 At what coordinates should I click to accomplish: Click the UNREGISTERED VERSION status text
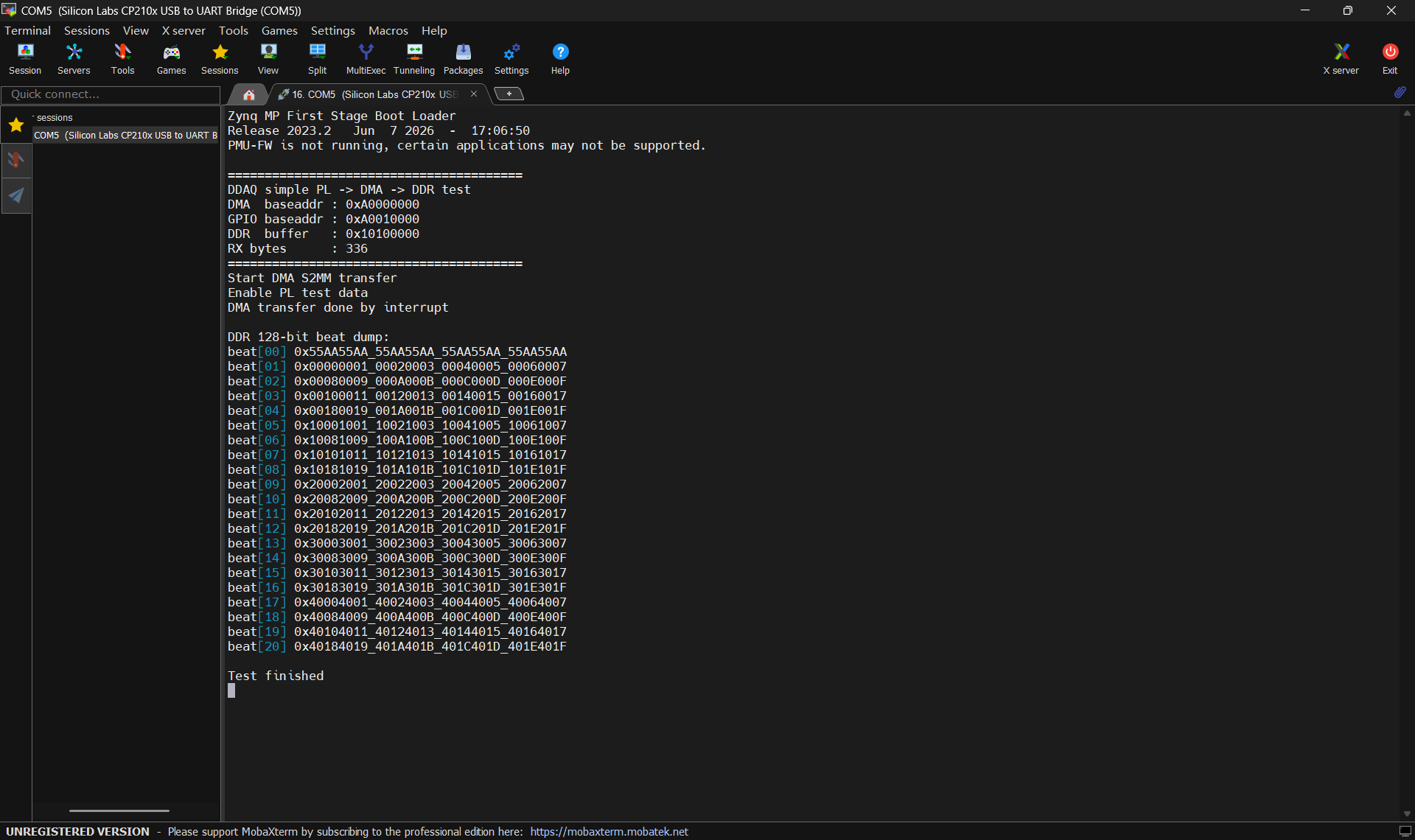click(x=77, y=831)
